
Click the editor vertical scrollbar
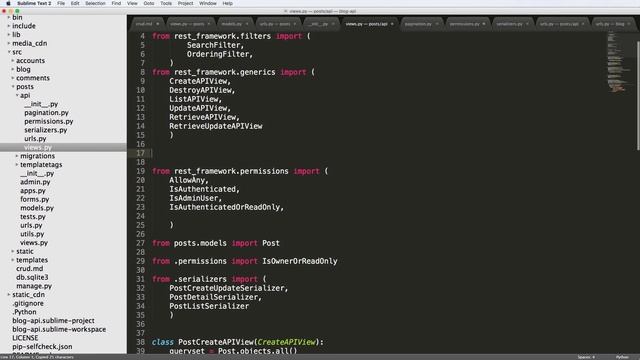click(638, 96)
